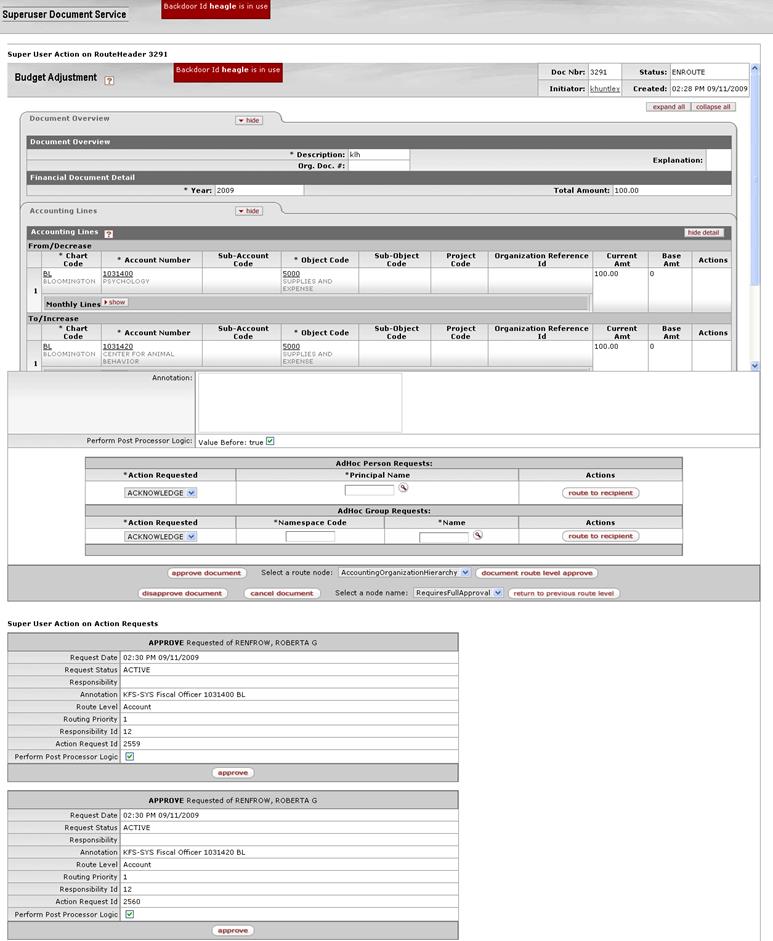Select Doc Nbr value 3291
This screenshot has height=941, width=773.
[598, 72]
